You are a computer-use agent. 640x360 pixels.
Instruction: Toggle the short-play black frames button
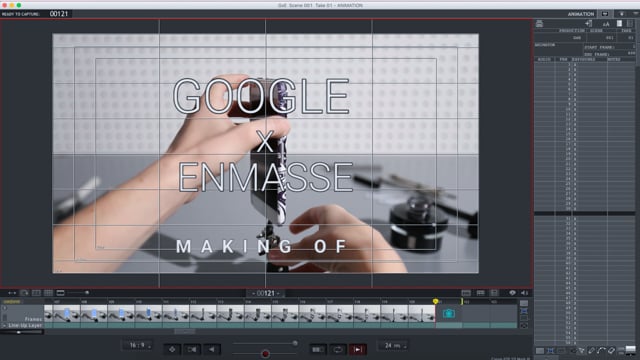pos(318,349)
